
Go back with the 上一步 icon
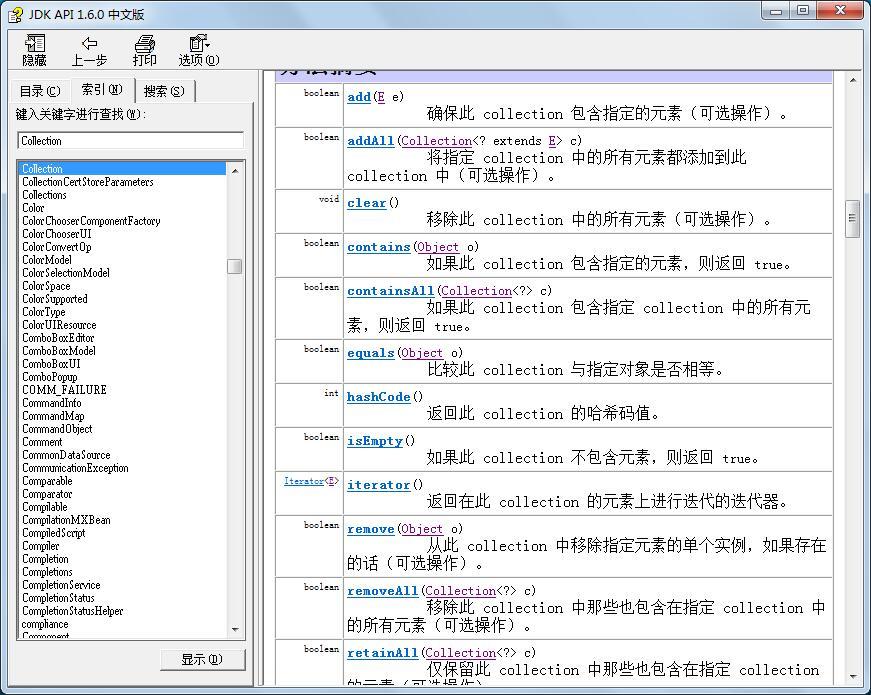click(x=89, y=50)
